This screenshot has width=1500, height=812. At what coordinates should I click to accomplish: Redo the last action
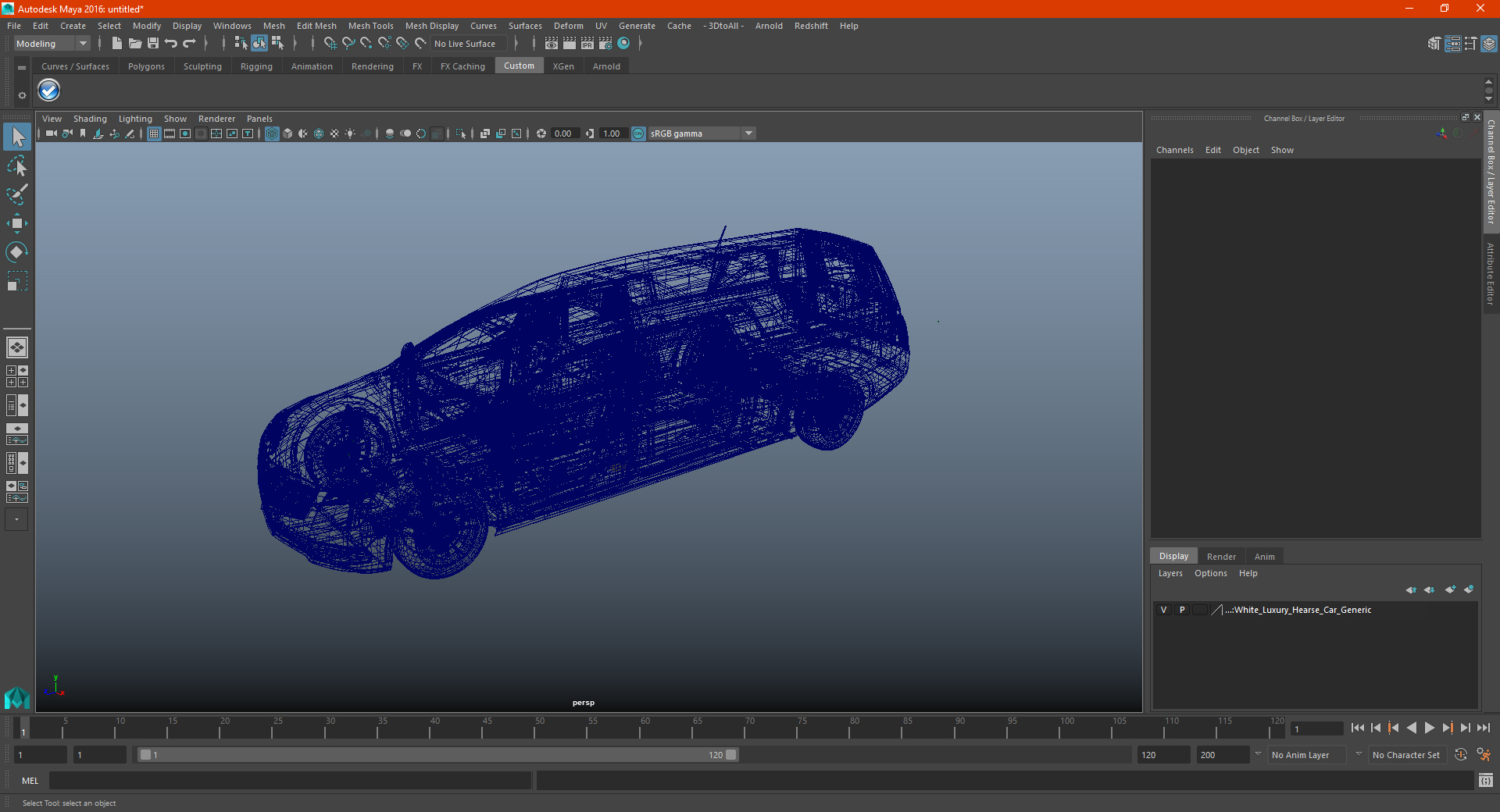click(x=189, y=44)
